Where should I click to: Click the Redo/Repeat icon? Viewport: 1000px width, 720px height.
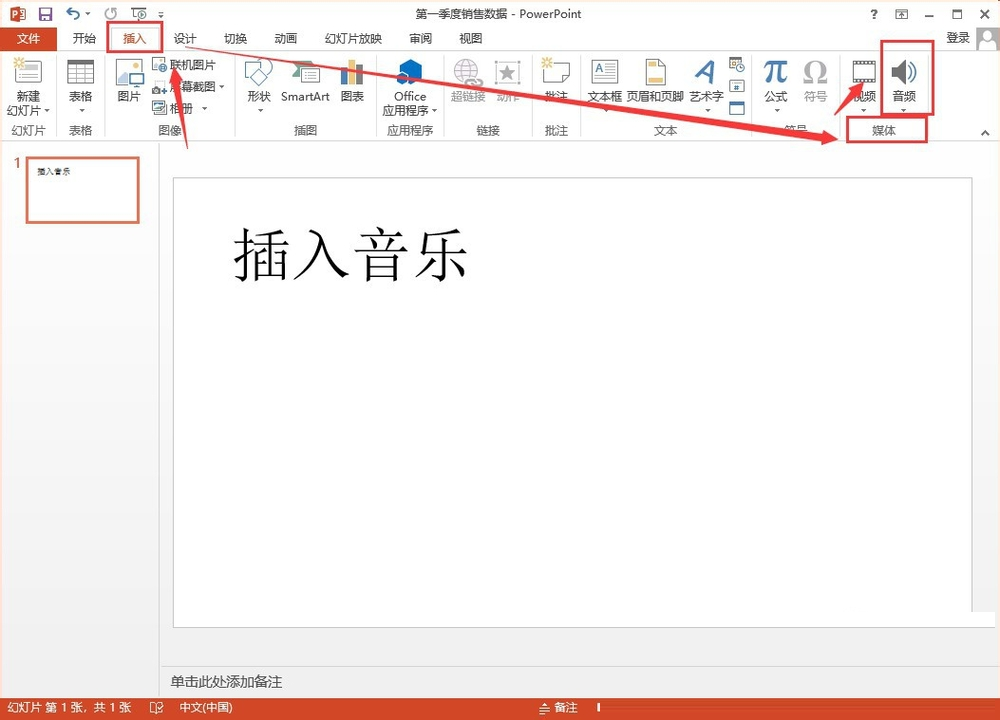pos(111,13)
